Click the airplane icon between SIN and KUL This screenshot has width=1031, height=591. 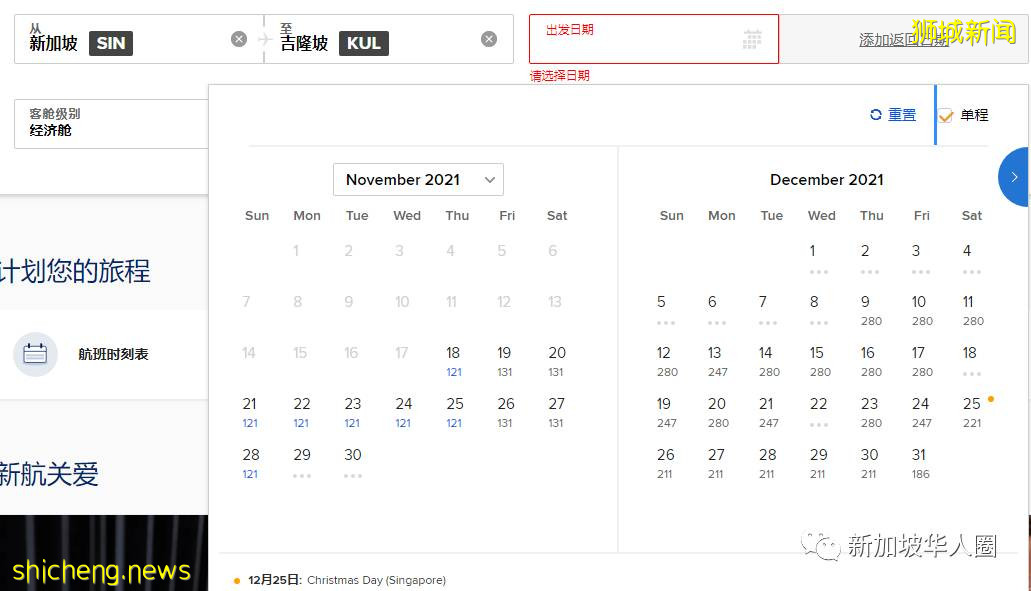pos(264,39)
